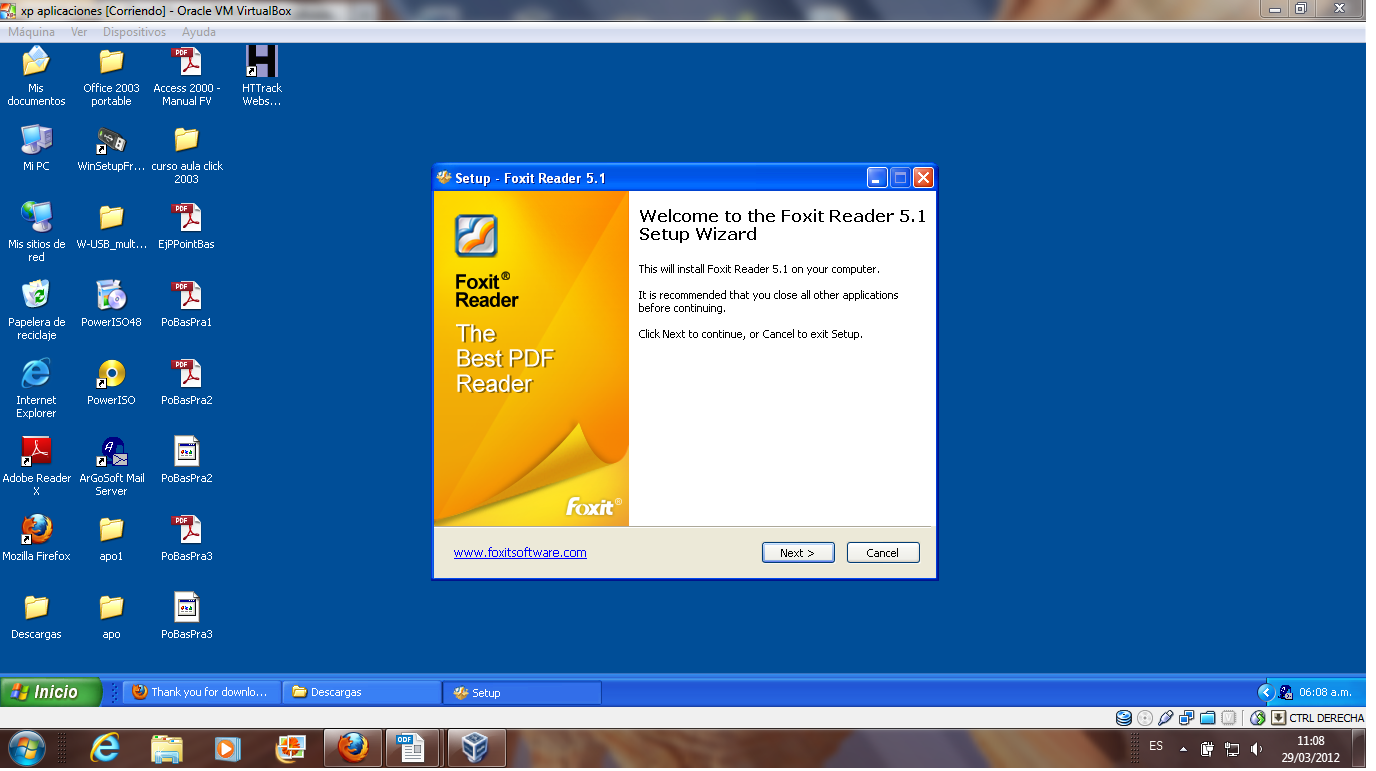Viewport: 1376px width, 771px height.
Task: Select the Papelera de reciclaje icon
Action: click(36, 310)
